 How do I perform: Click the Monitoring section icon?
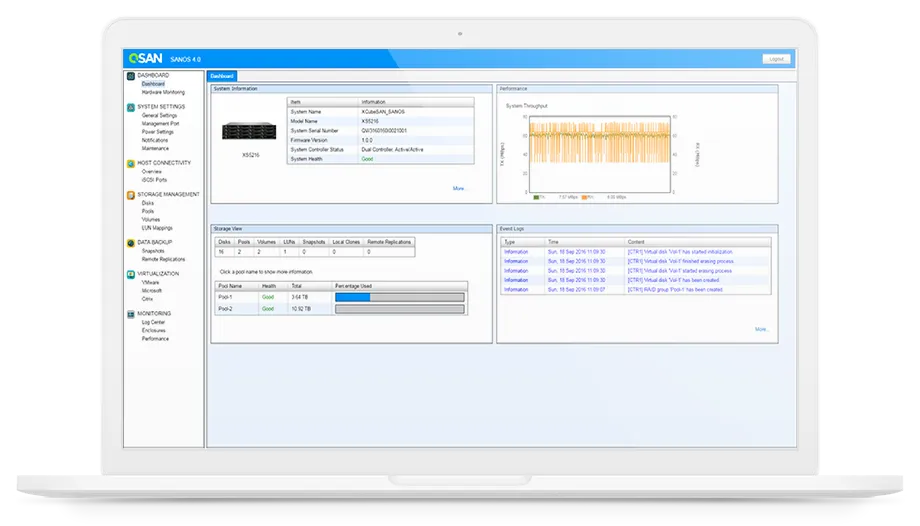point(131,314)
